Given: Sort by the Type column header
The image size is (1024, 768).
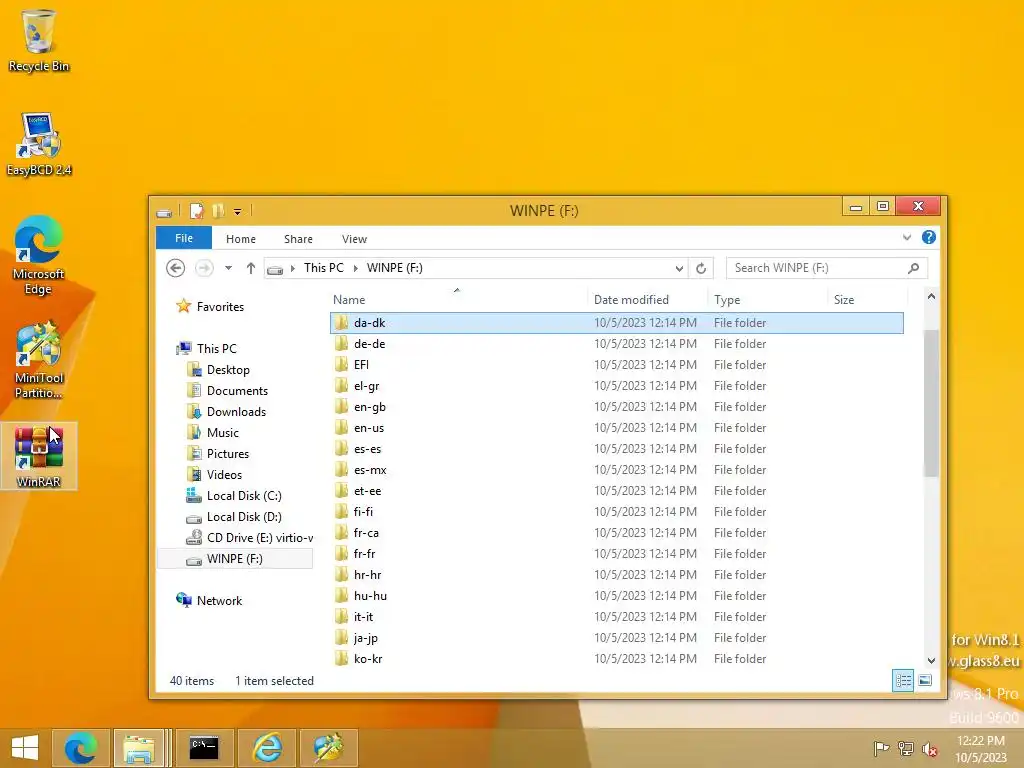Looking at the screenshot, I should (x=767, y=300).
